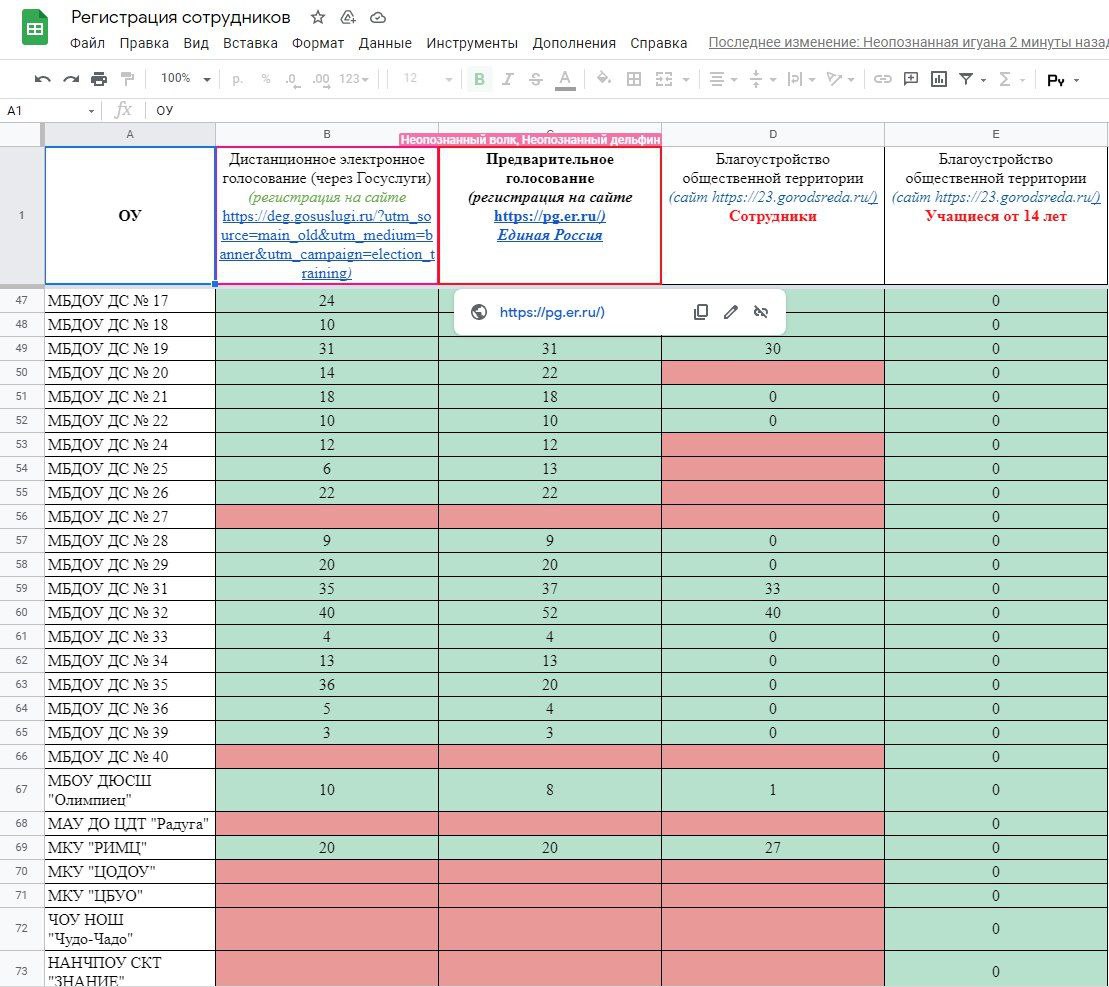Remove the pg.er.ru link
The width and height of the screenshot is (1109, 987).
[761, 312]
